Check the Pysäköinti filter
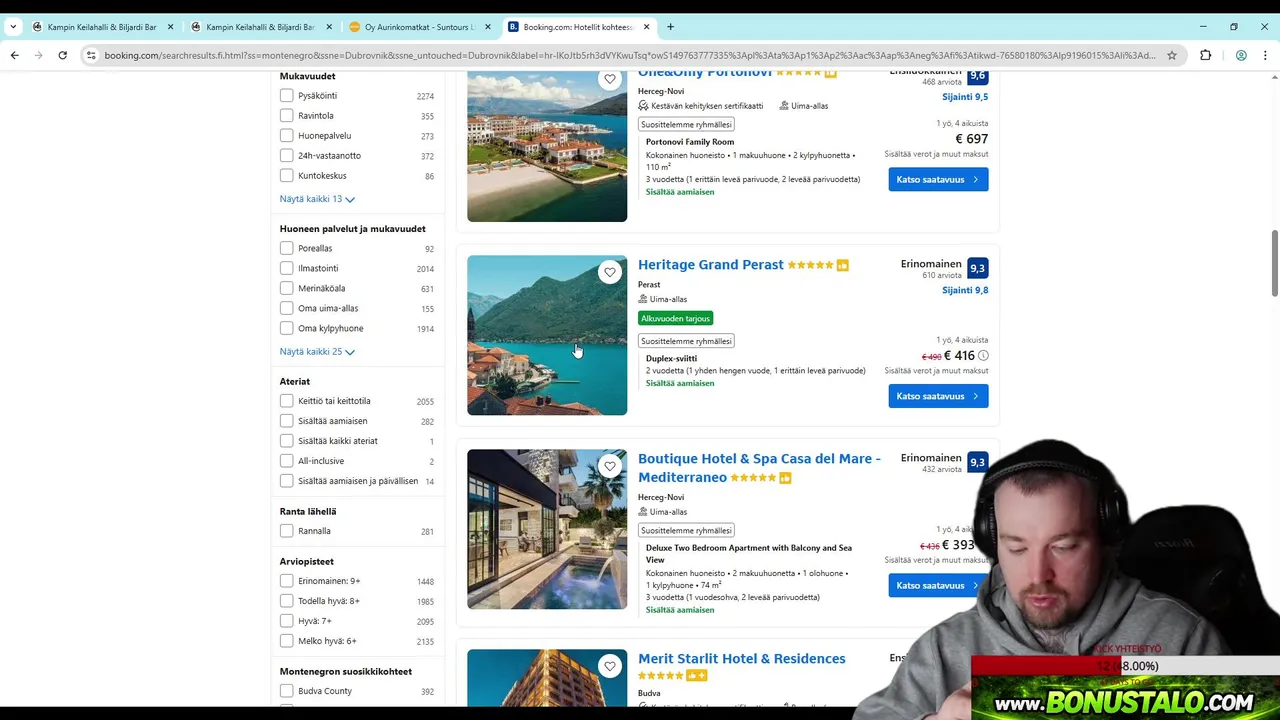The image size is (1280, 720). (287, 96)
